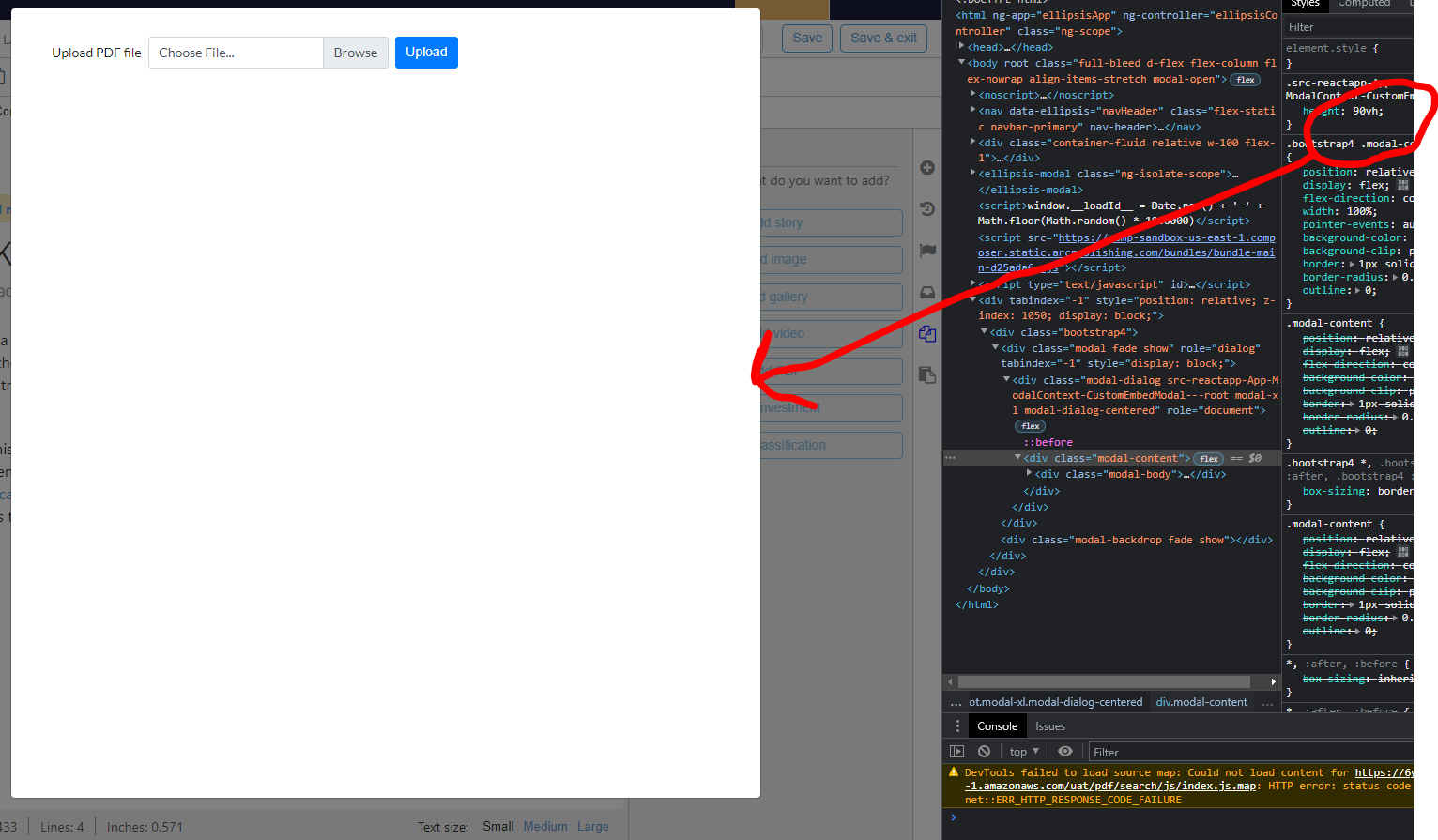Click the flag sidebar icon
Image resolution: width=1438 pixels, height=840 pixels.
tap(927, 251)
